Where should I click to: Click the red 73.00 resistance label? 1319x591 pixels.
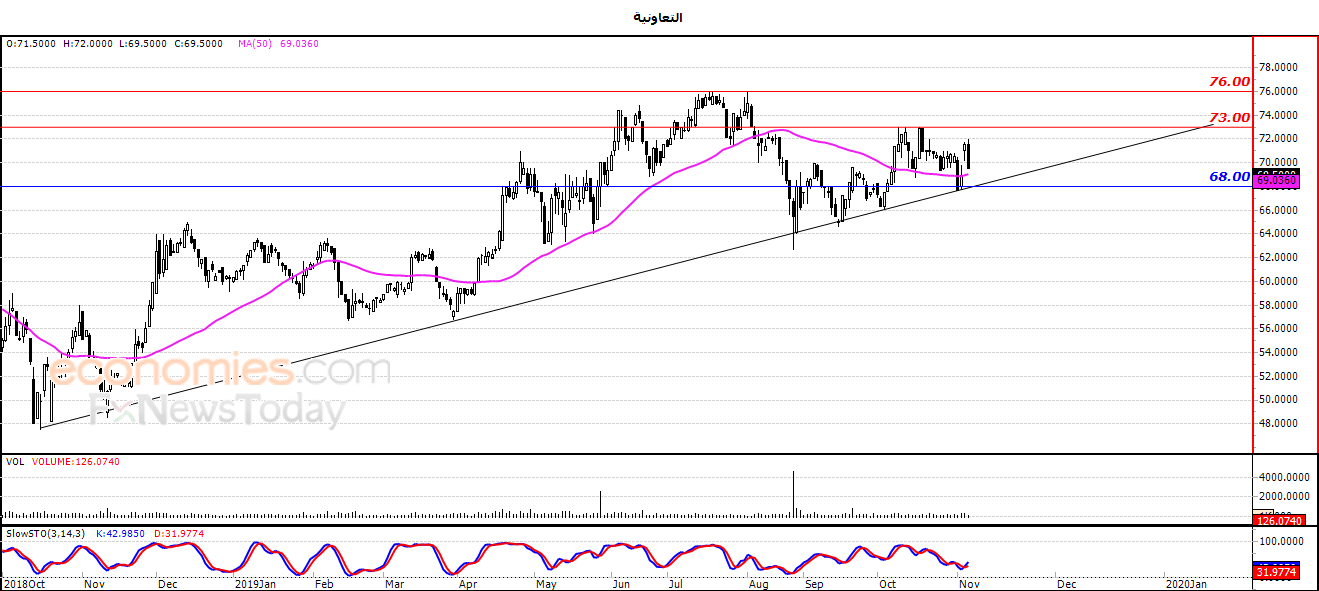(x=1229, y=118)
